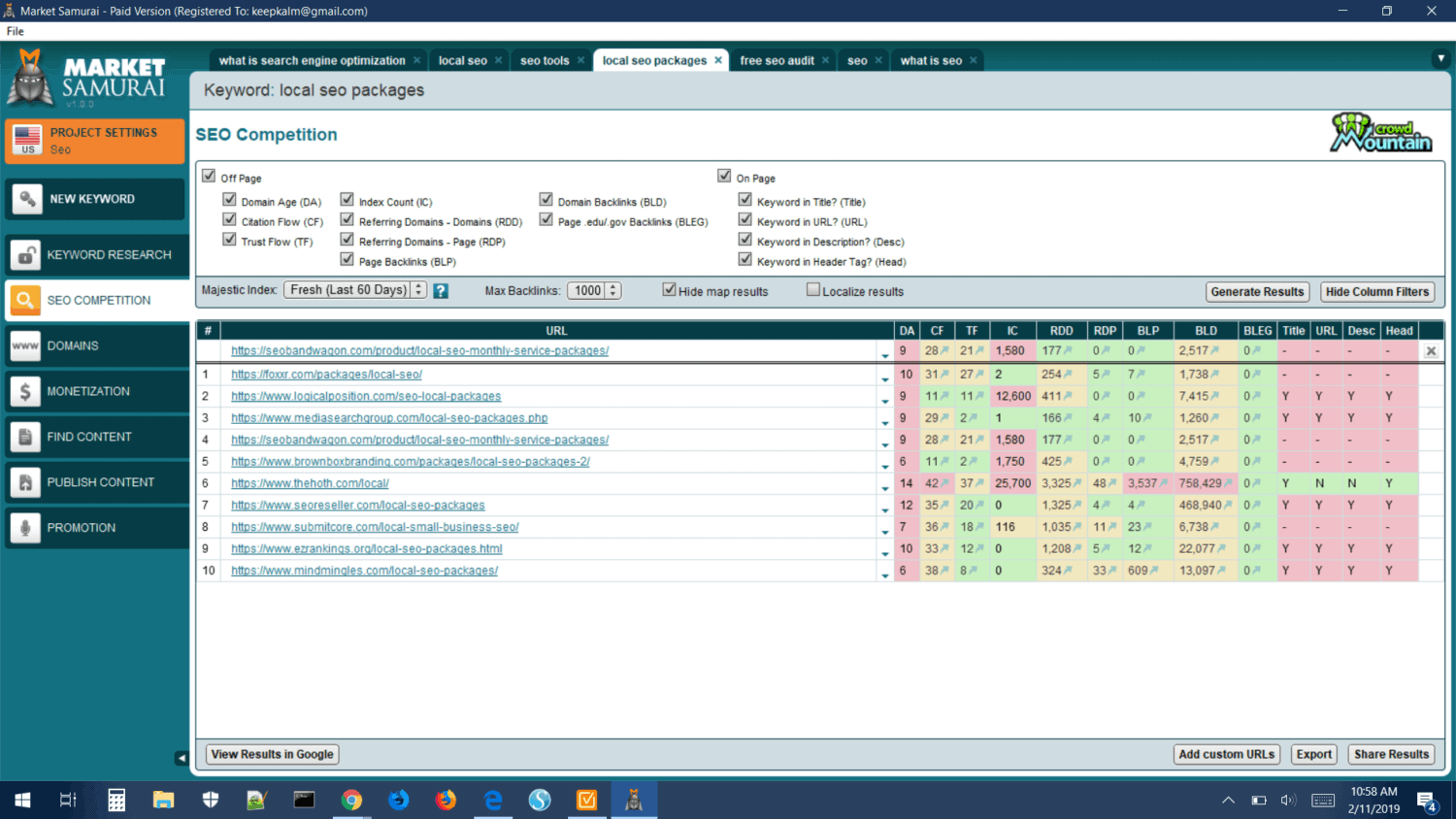Click thehoth.com BLD value 758,429
Screen dimensions: 1456x819
coord(1201,483)
